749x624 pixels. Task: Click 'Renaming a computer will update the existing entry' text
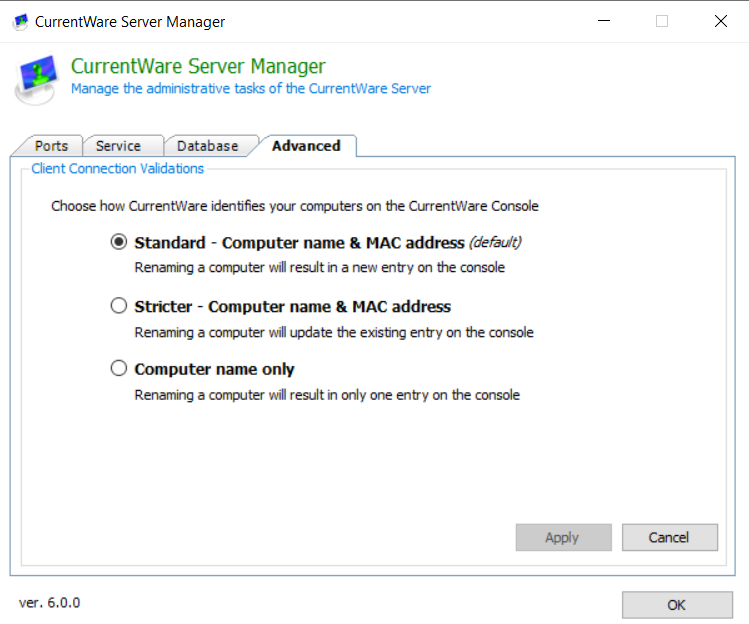pyautogui.click(x=334, y=333)
